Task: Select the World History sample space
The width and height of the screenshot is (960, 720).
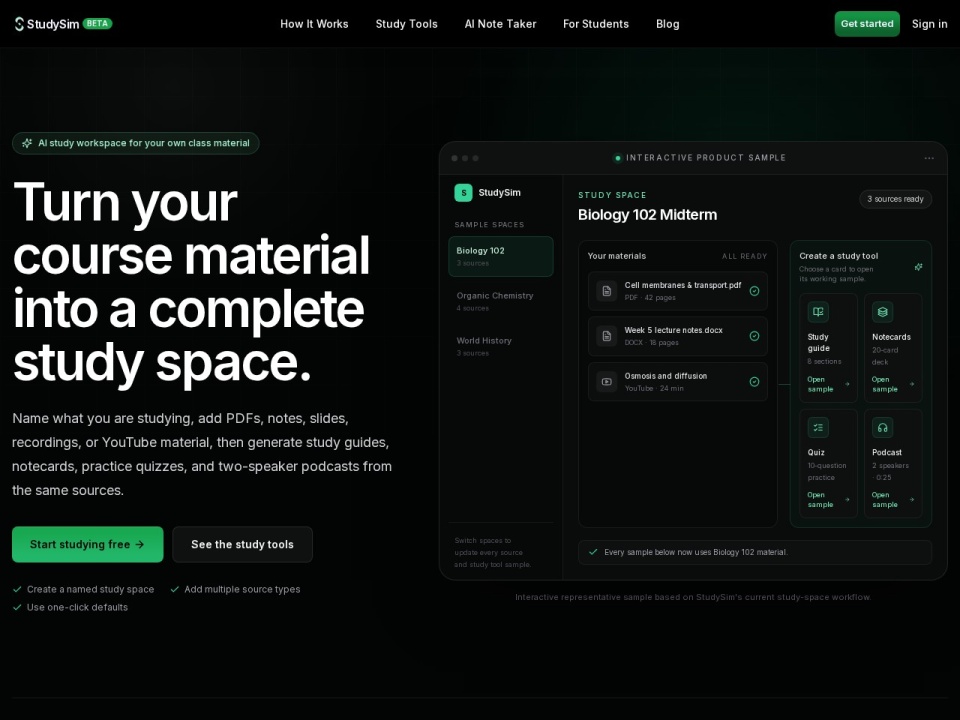Action: coord(501,347)
